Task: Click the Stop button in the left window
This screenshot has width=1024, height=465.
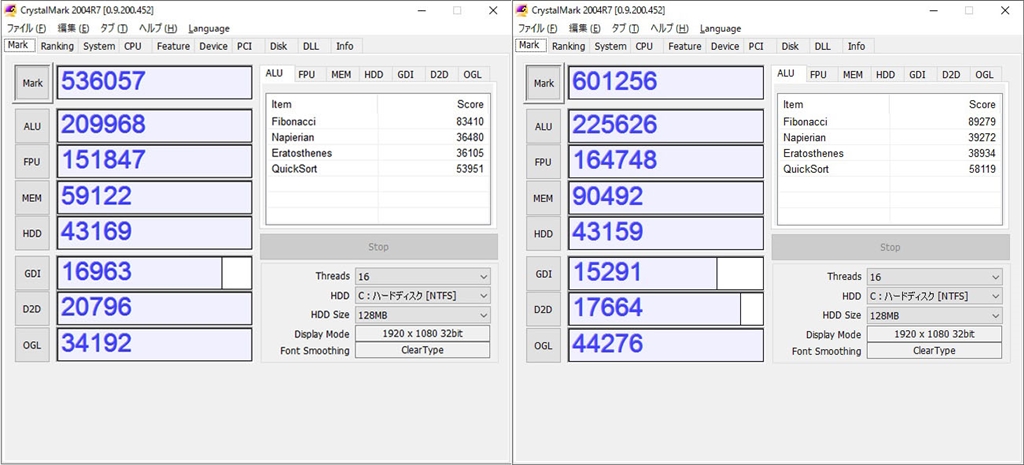Action: pyautogui.click(x=379, y=247)
